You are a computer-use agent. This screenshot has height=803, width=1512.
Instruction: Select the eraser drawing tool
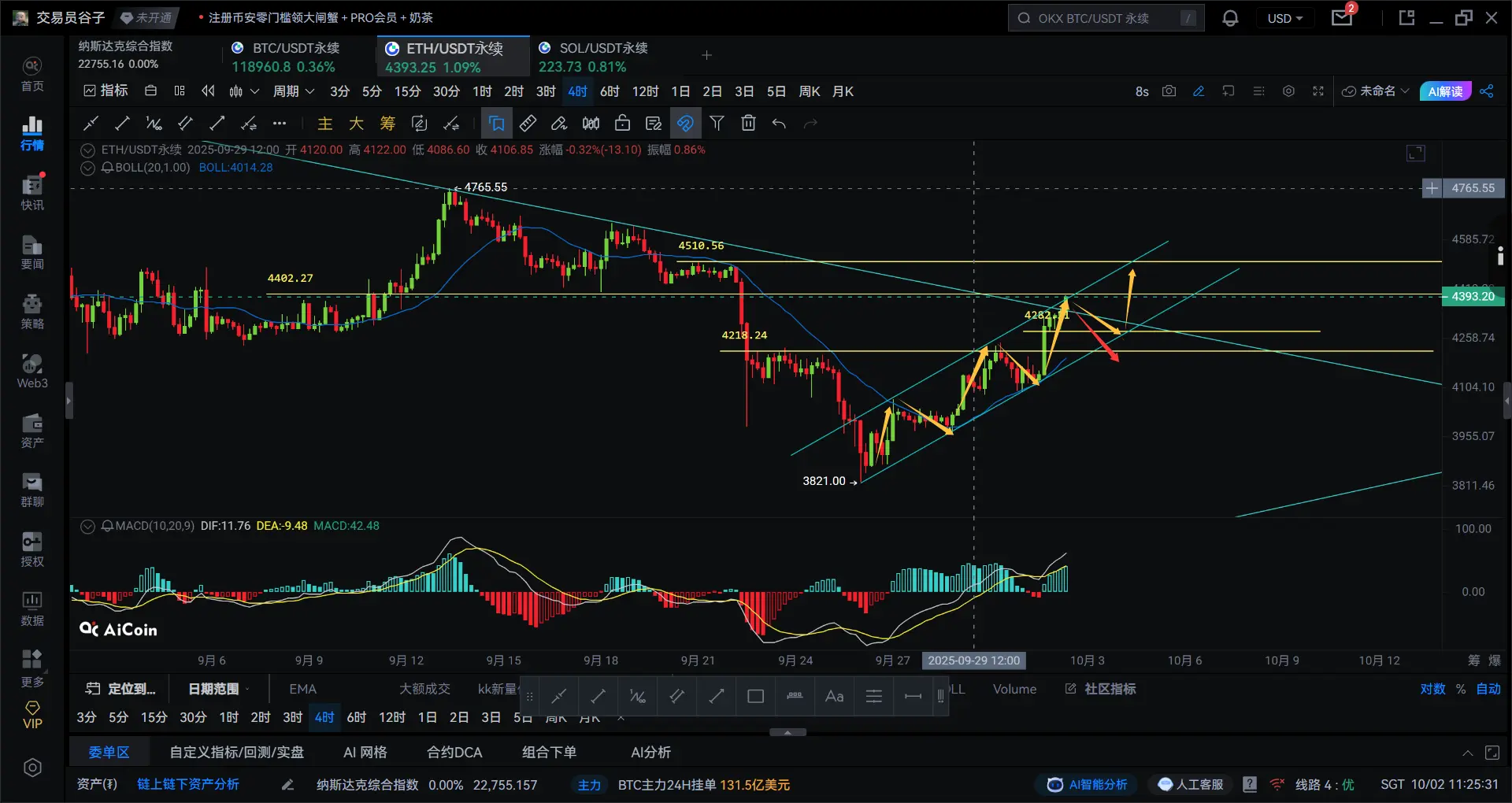pos(559,123)
